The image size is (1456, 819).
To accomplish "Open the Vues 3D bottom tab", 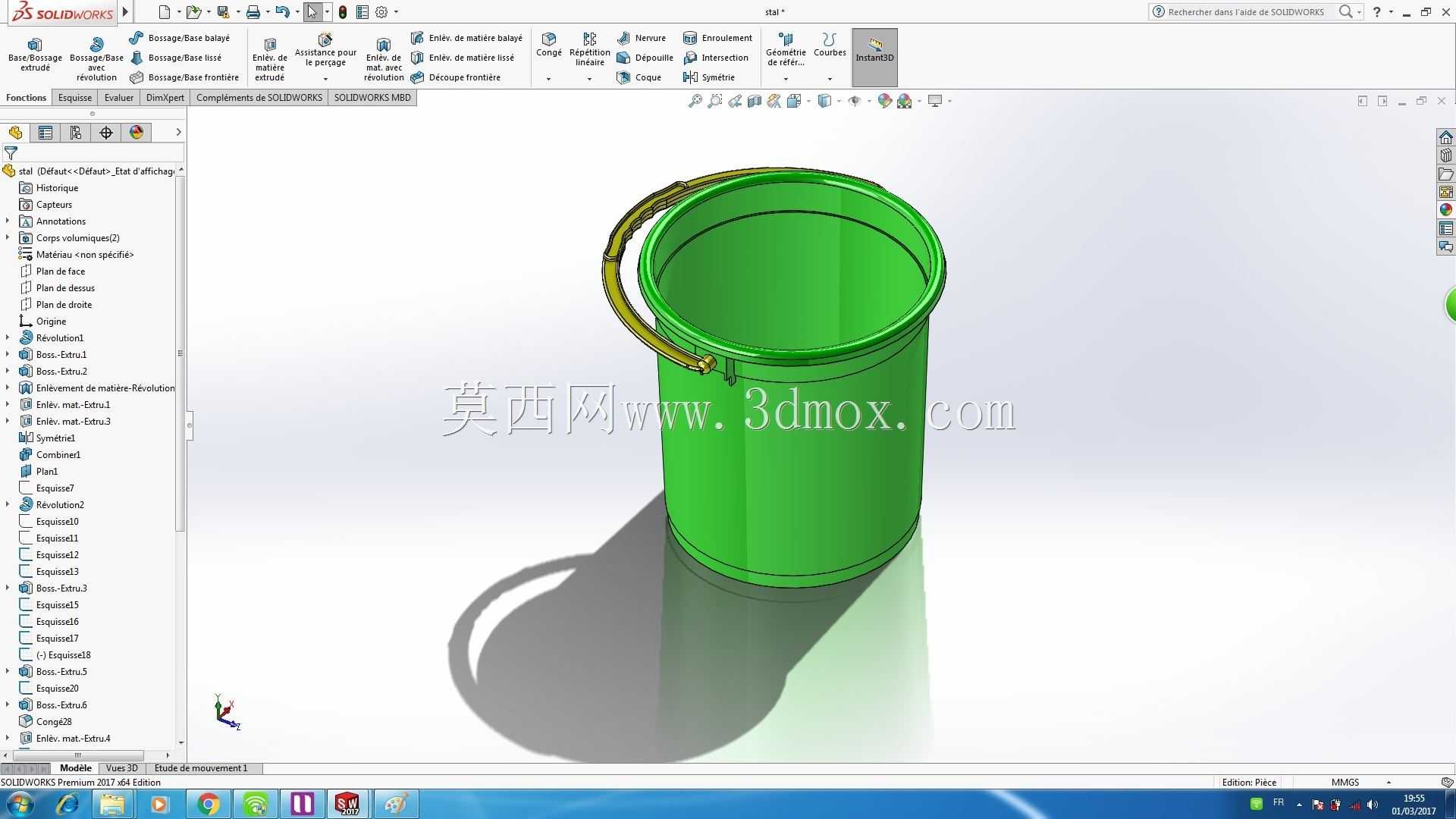I will click(x=122, y=768).
